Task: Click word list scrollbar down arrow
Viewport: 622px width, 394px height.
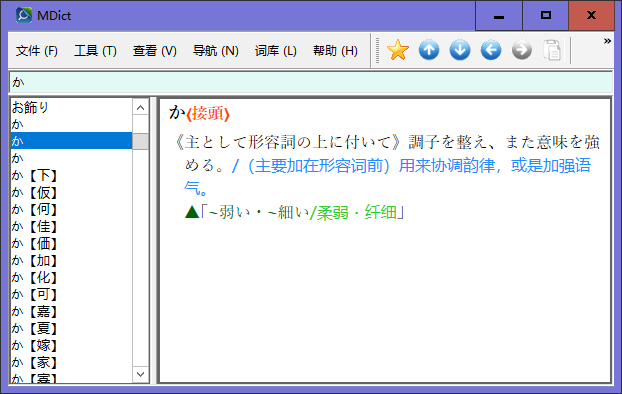Action: [140, 374]
